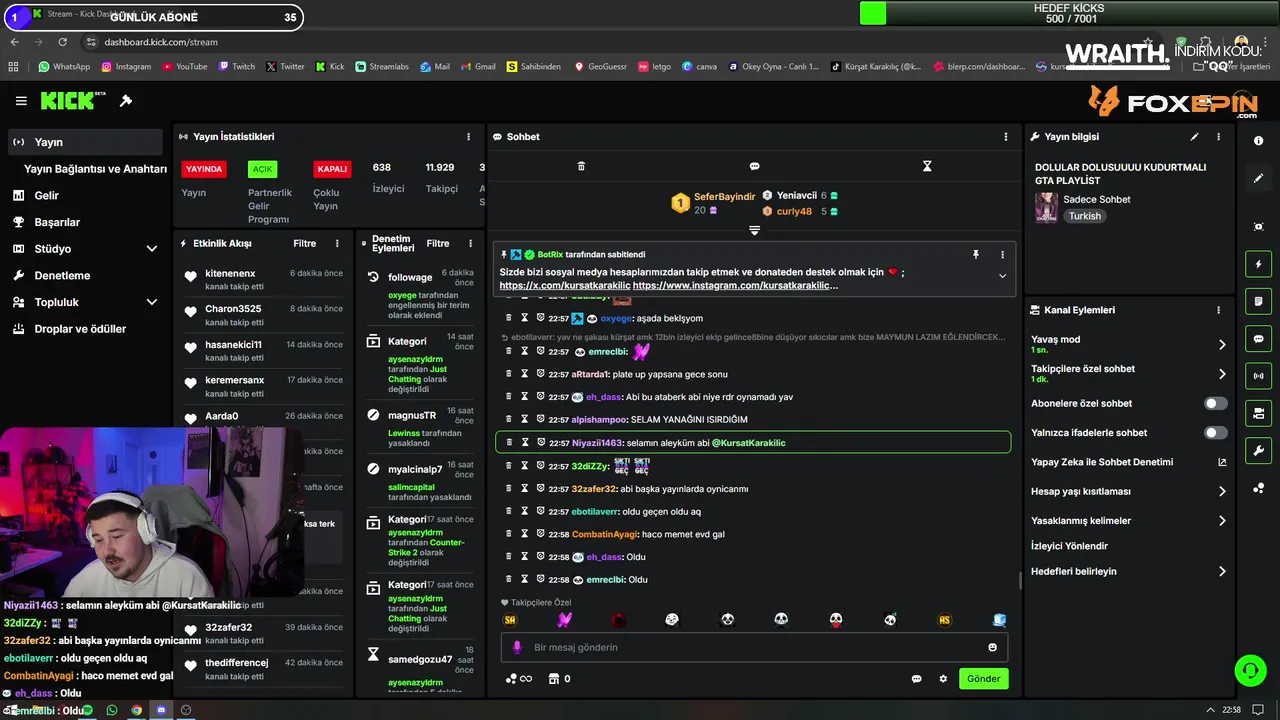Open the Hesap yaşı kısıtlaması arrow
Viewport: 1280px width, 720px height.
[x=1222, y=492]
